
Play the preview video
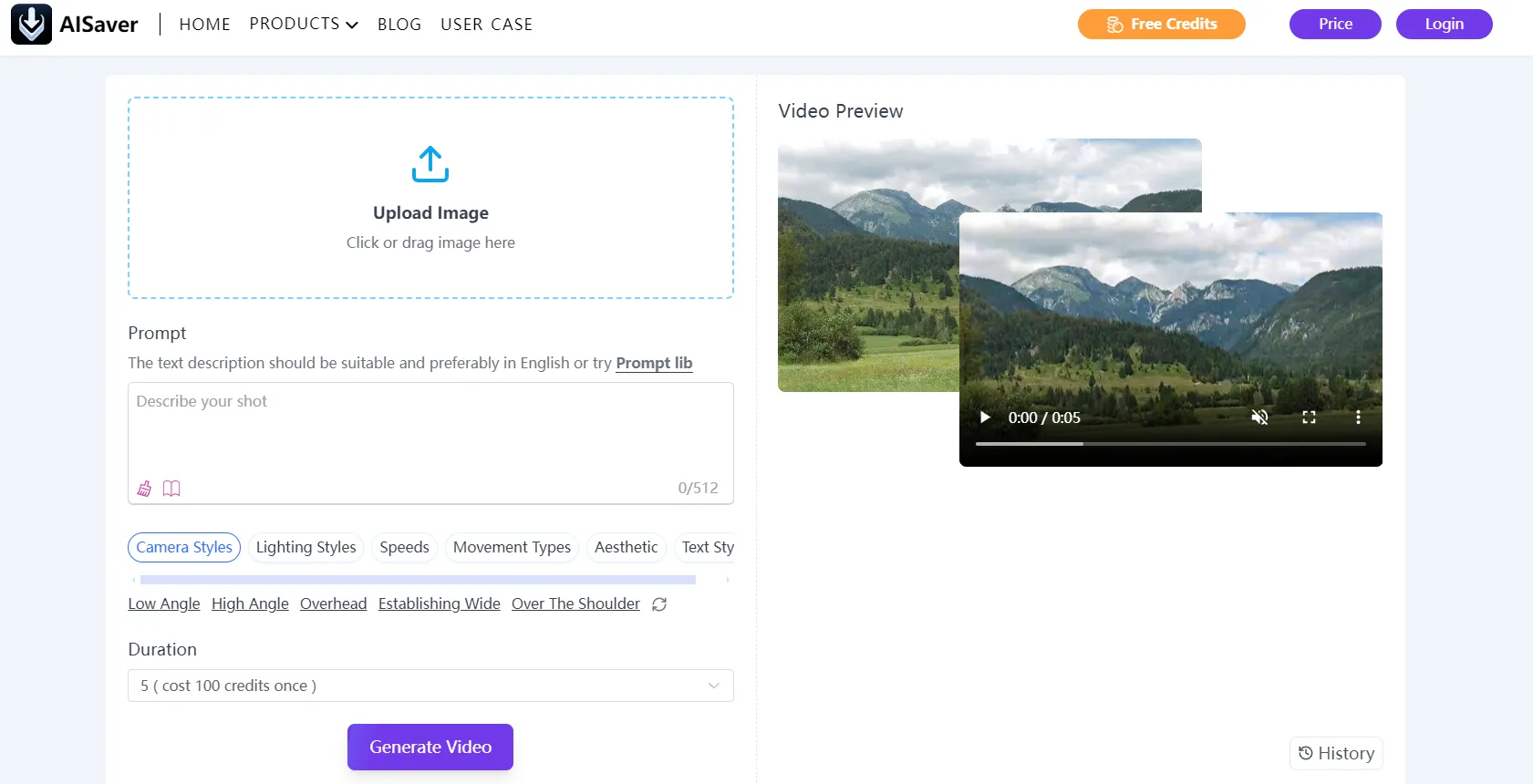(x=985, y=418)
